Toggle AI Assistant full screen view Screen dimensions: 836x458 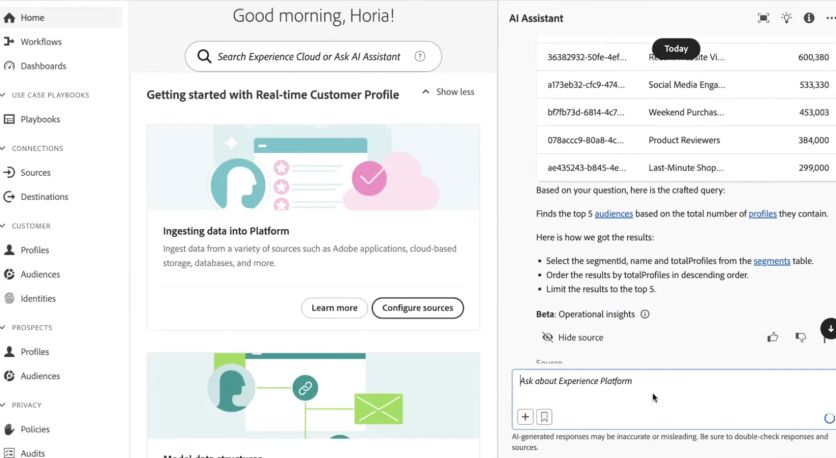763,18
